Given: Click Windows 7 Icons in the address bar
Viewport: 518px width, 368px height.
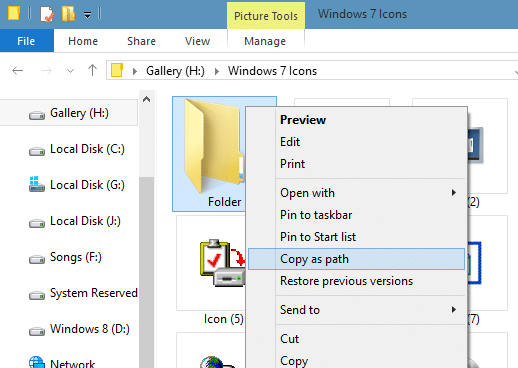Looking at the screenshot, I should (x=272, y=71).
